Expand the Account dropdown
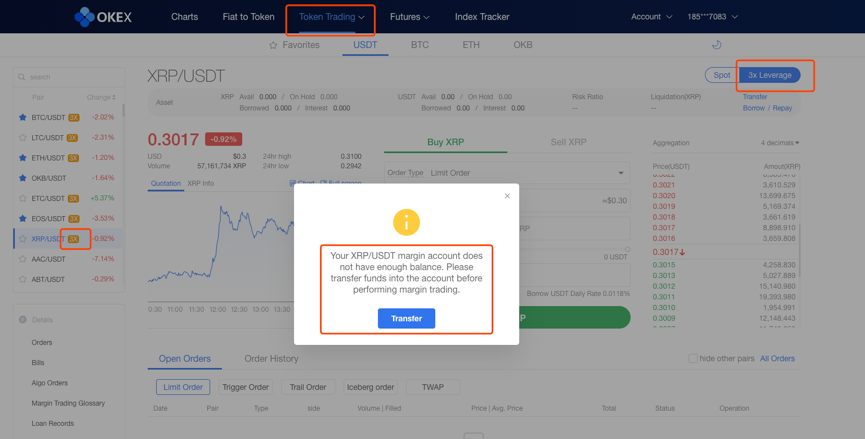Screen dimensions: 865x439 click(652, 17)
